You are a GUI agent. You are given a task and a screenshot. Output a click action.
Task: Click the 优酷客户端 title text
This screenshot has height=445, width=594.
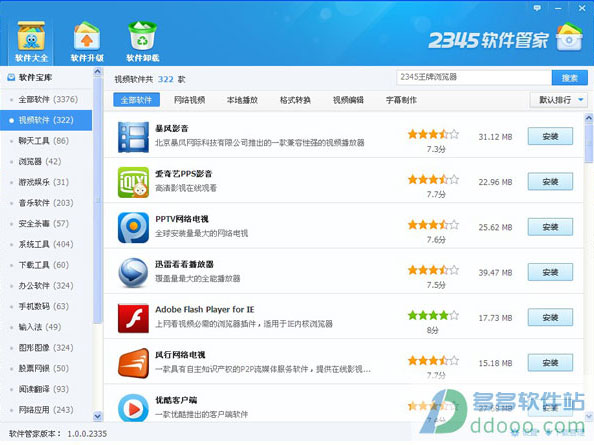176,400
